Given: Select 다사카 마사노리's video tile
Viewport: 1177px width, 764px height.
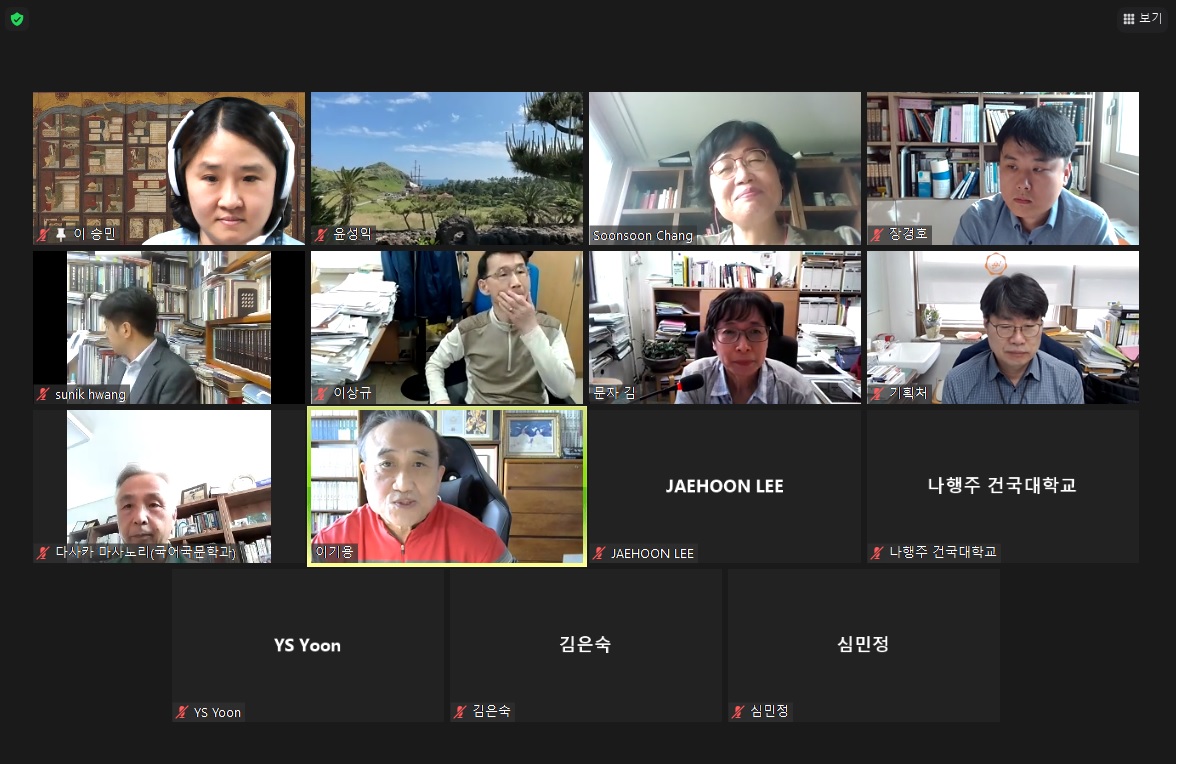Looking at the screenshot, I should [x=169, y=486].
